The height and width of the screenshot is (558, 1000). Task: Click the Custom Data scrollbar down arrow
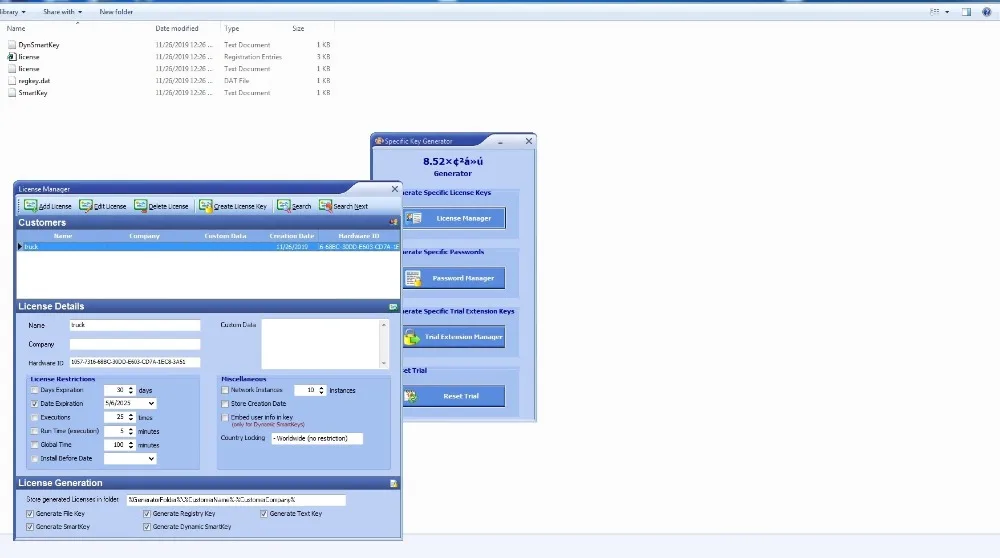point(384,363)
